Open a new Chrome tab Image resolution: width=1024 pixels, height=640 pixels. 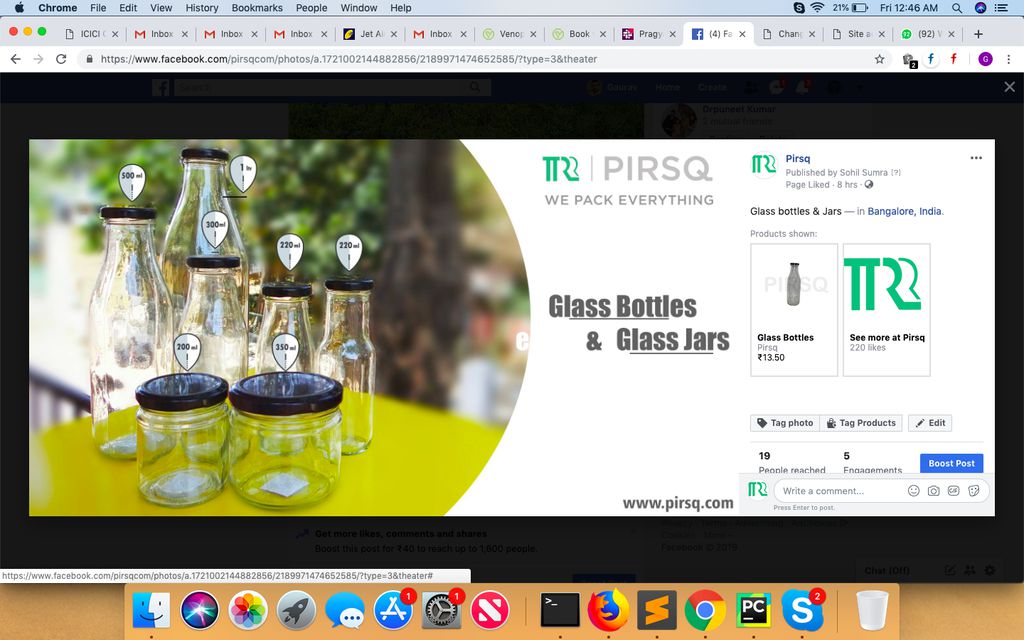point(978,34)
